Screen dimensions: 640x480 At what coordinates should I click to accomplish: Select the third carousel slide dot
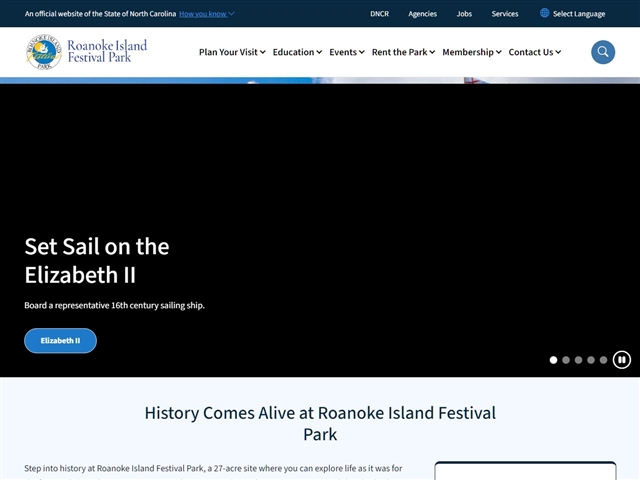[x=578, y=360]
